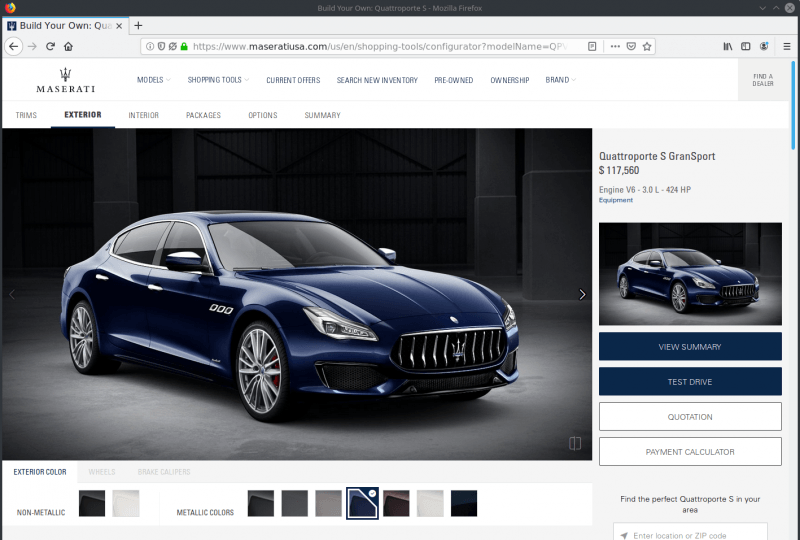Click the compare view icon on car image
The height and width of the screenshot is (540, 800).
coord(575,443)
